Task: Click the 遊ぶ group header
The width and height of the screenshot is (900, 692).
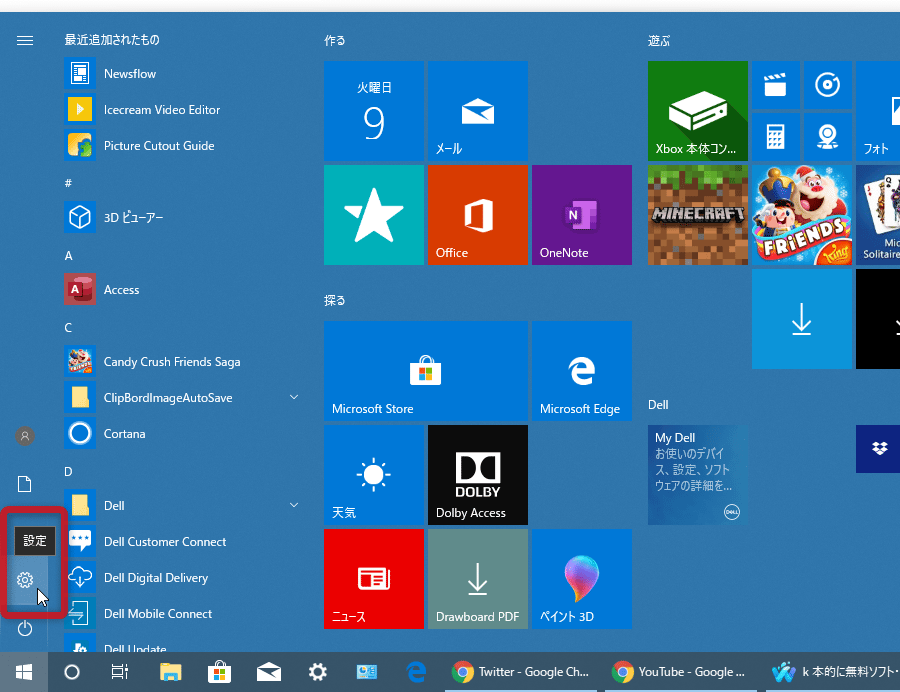Action: [659, 41]
